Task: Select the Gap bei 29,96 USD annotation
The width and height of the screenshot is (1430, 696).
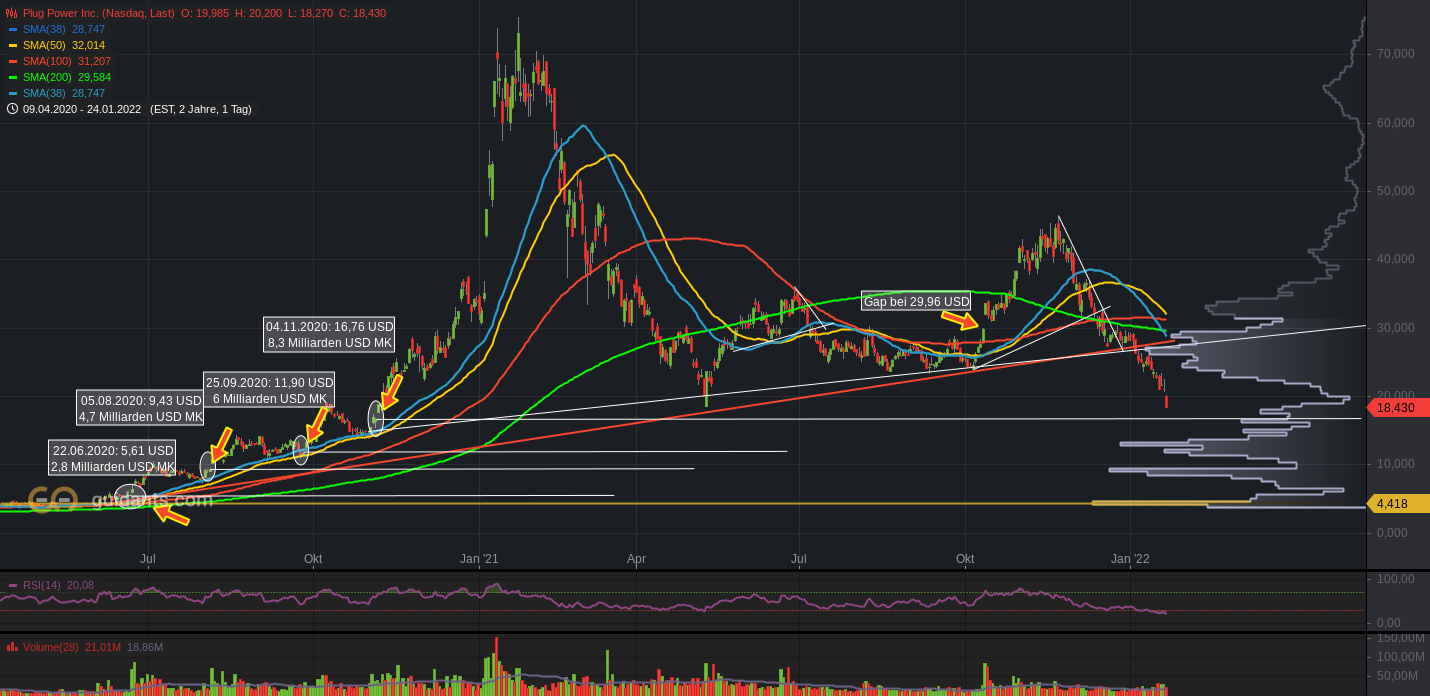Action: click(917, 301)
